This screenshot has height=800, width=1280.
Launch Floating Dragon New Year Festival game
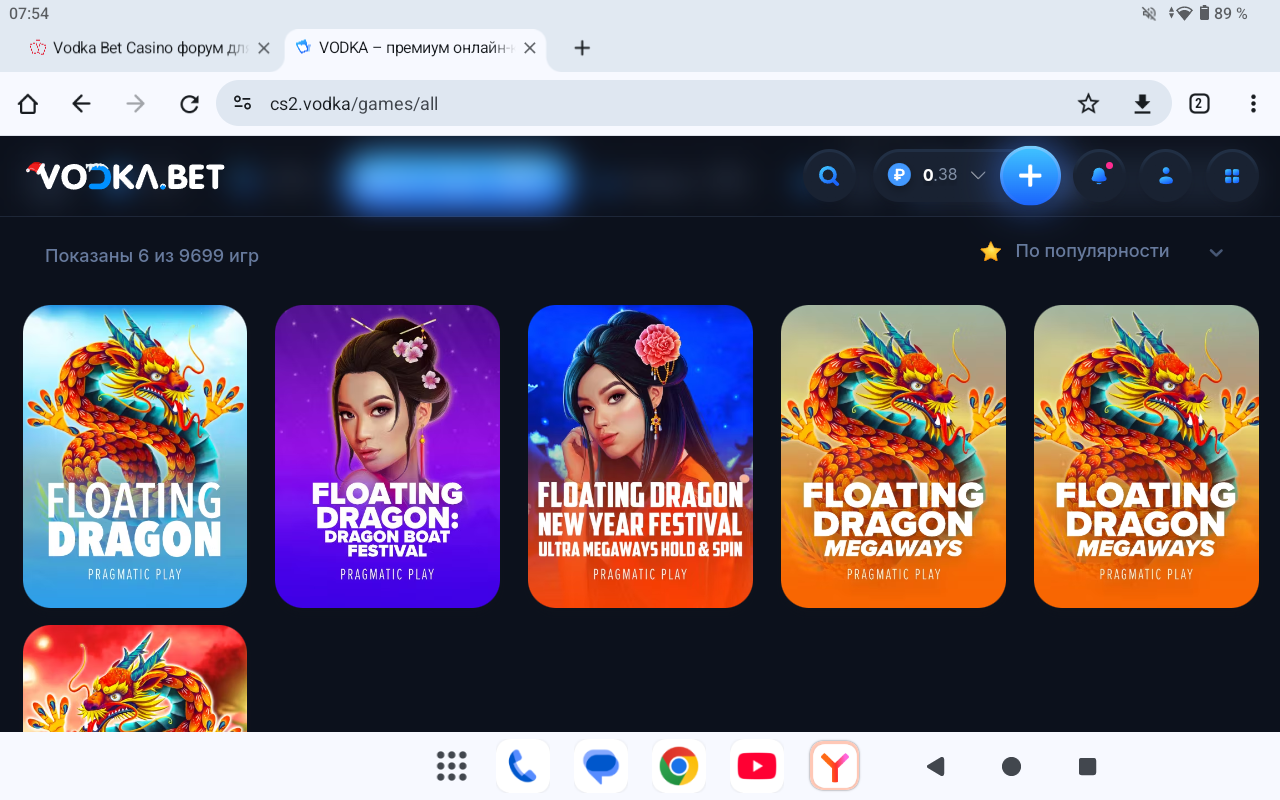coord(640,456)
